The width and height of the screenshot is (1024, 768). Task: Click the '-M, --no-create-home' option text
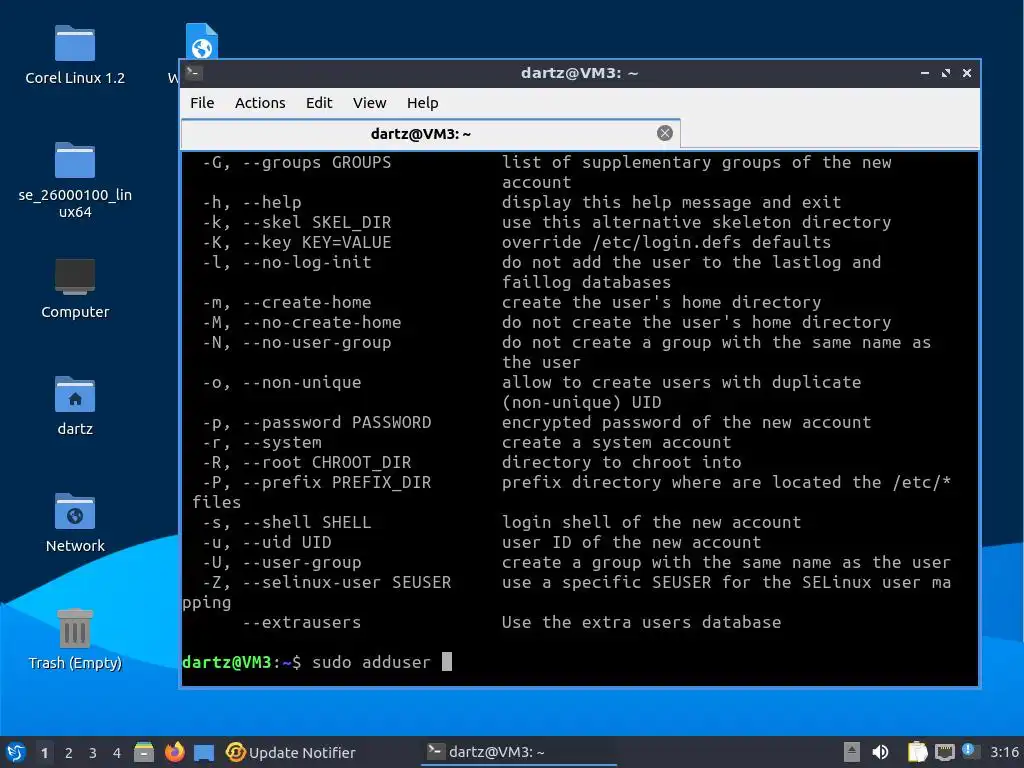[x=302, y=323]
